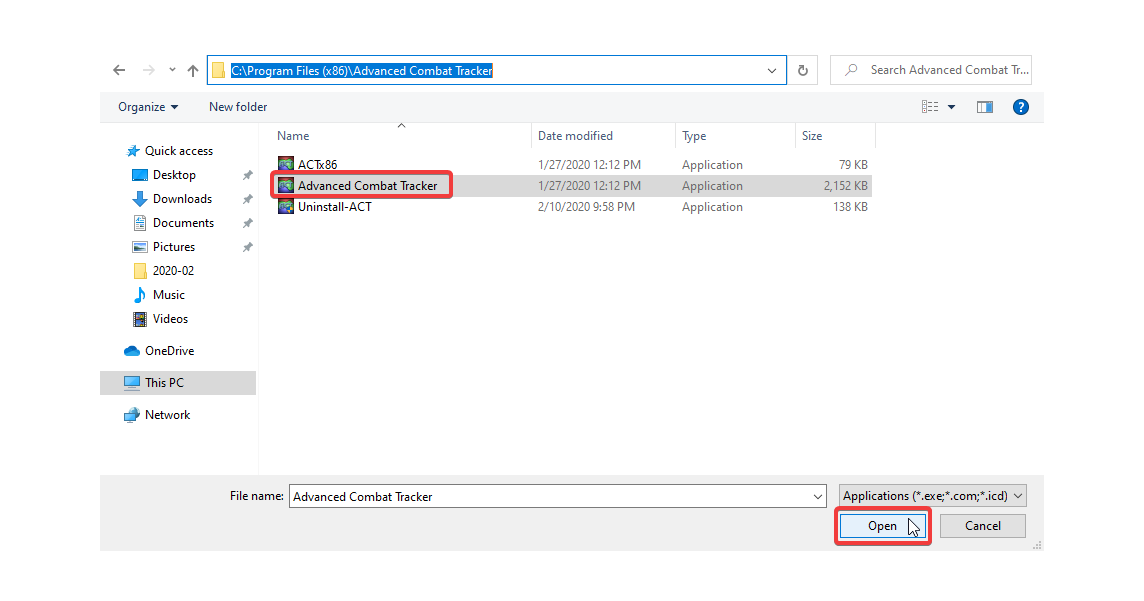Go back using the back arrow

pos(119,70)
